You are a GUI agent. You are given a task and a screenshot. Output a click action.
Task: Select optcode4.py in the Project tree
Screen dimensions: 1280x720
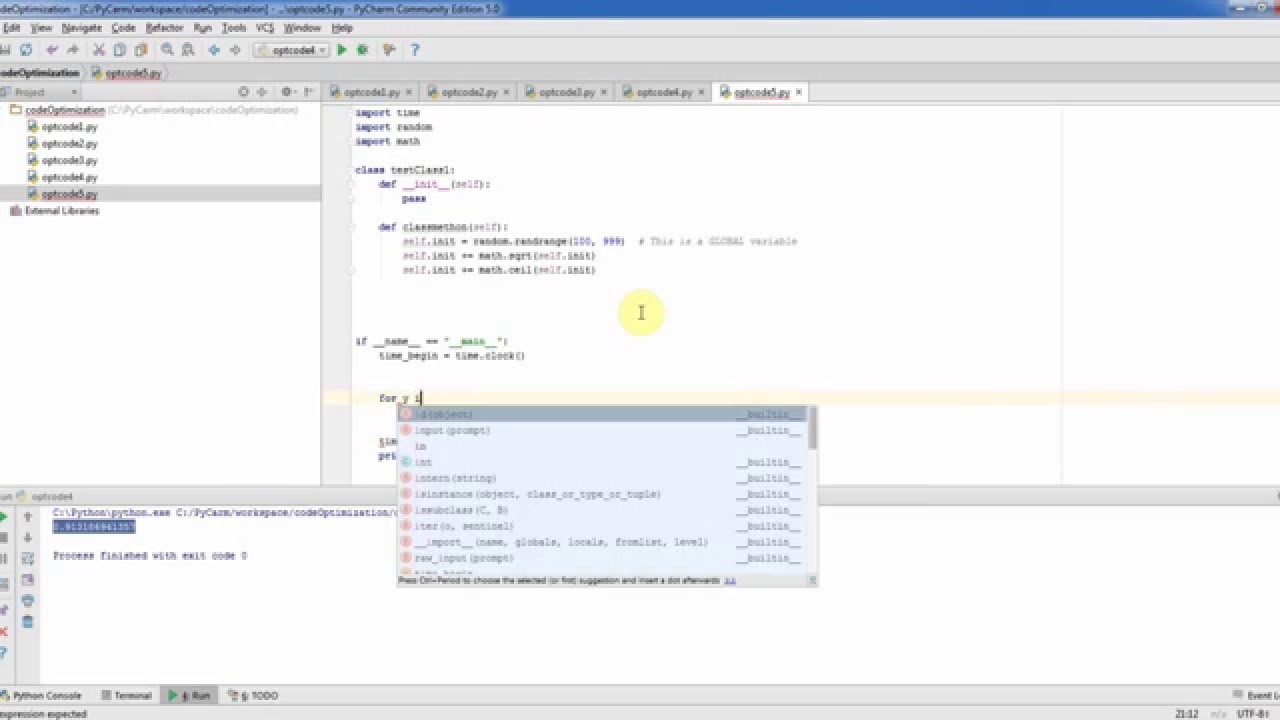[x=69, y=177]
